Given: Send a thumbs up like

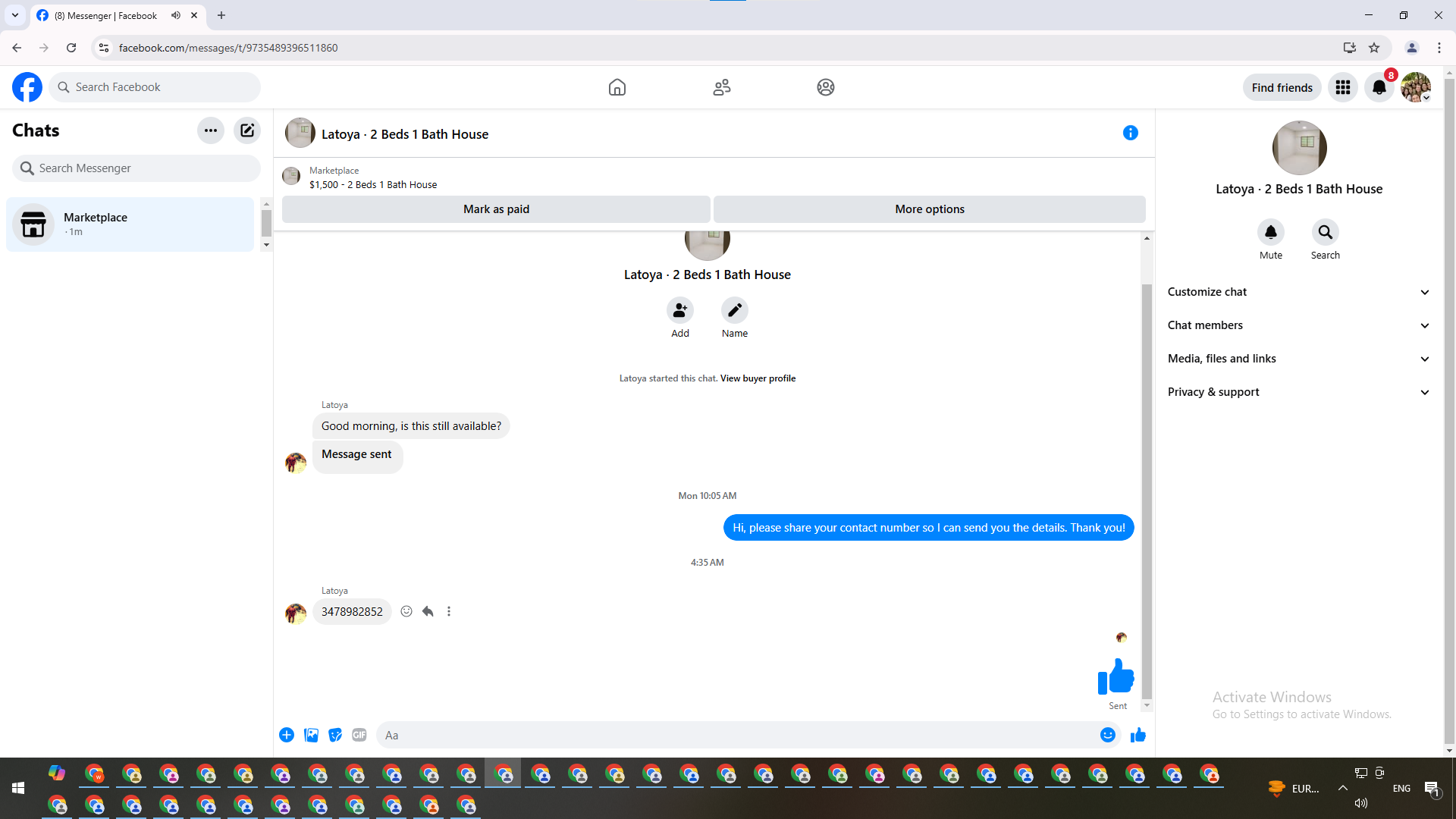Looking at the screenshot, I should click(x=1137, y=735).
